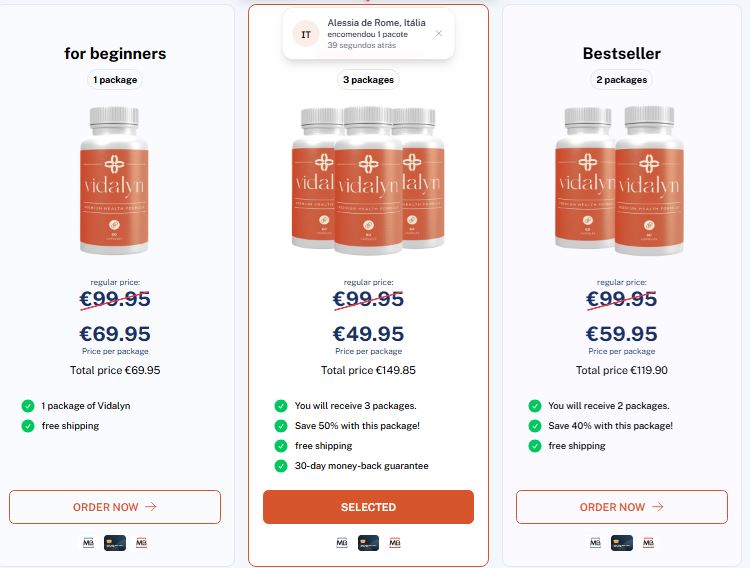The image size is (750, 568).
Task: Click ORDER NOW for the Bestseller package
Action: click(621, 507)
